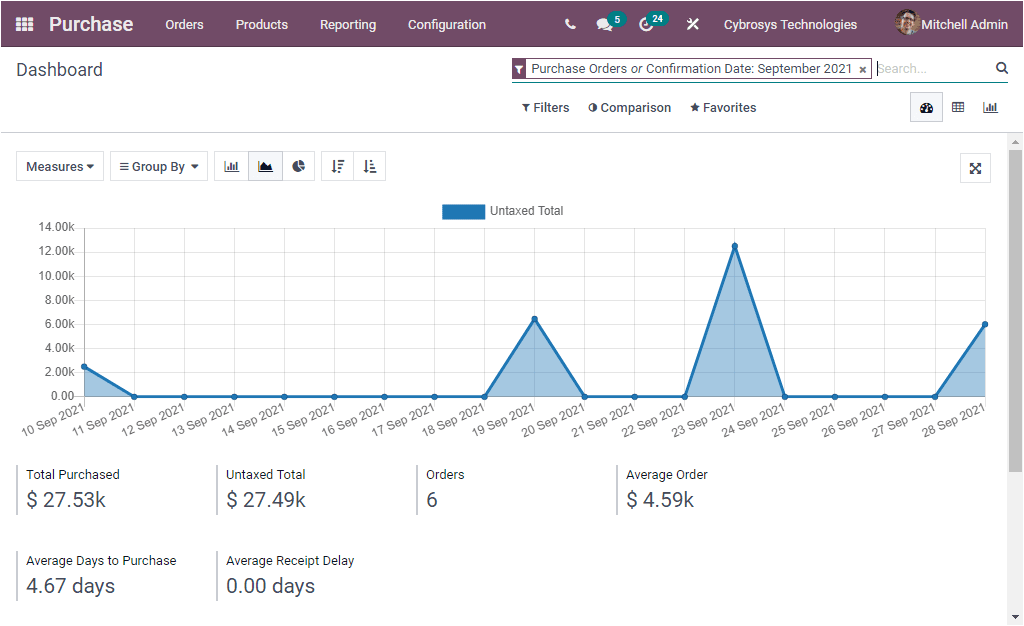Remove the September 2021 filter tag
This screenshot has width=1024, height=626.
tap(862, 69)
